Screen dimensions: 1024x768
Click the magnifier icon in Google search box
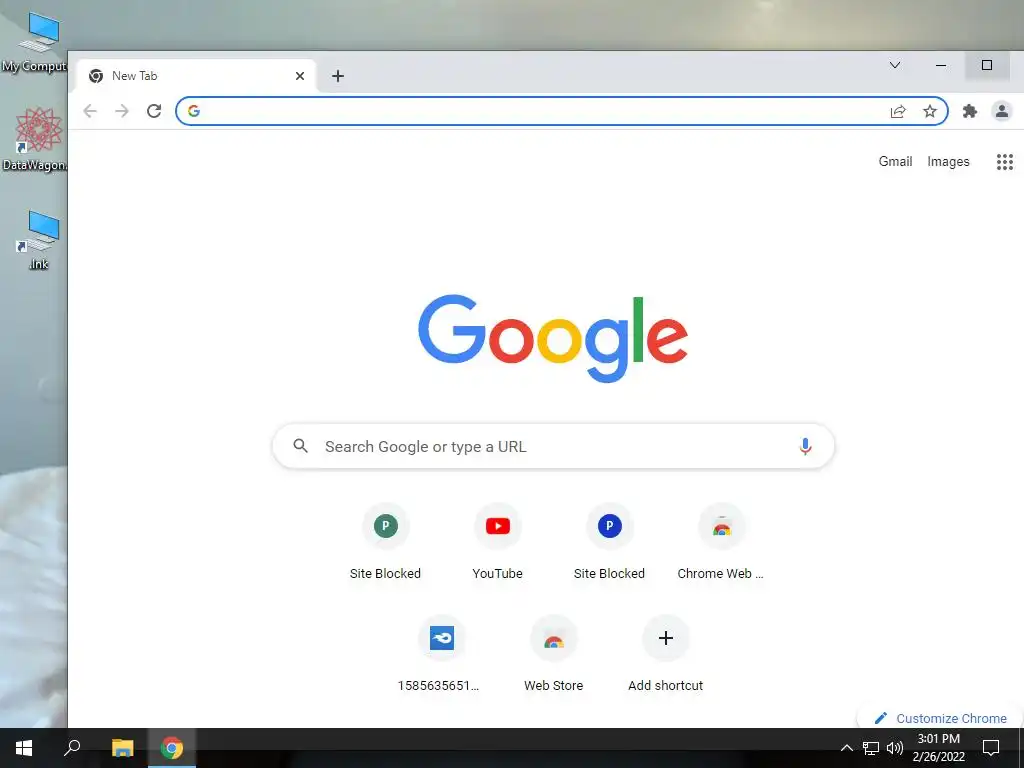(300, 446)
